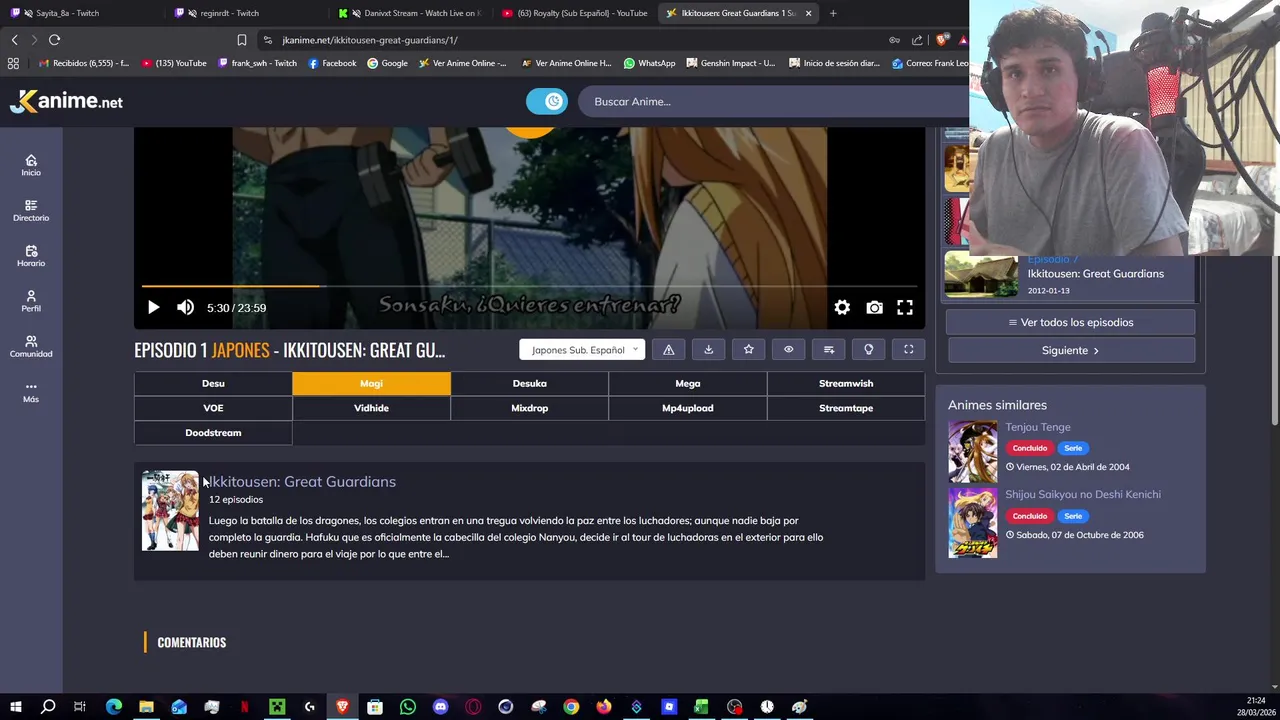Viewport: 1280px width, 720px height.
Task: Open Discord from the taskbar
Action: coord(440,707)
